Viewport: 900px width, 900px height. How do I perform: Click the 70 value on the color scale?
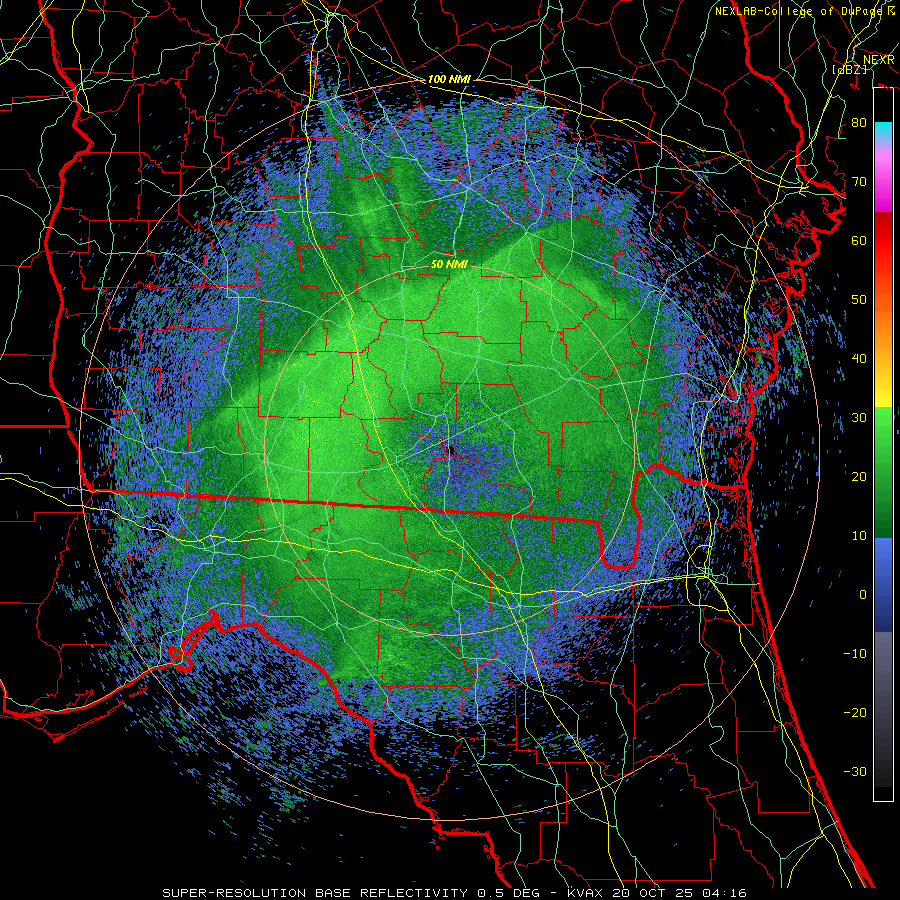[859, 182]
